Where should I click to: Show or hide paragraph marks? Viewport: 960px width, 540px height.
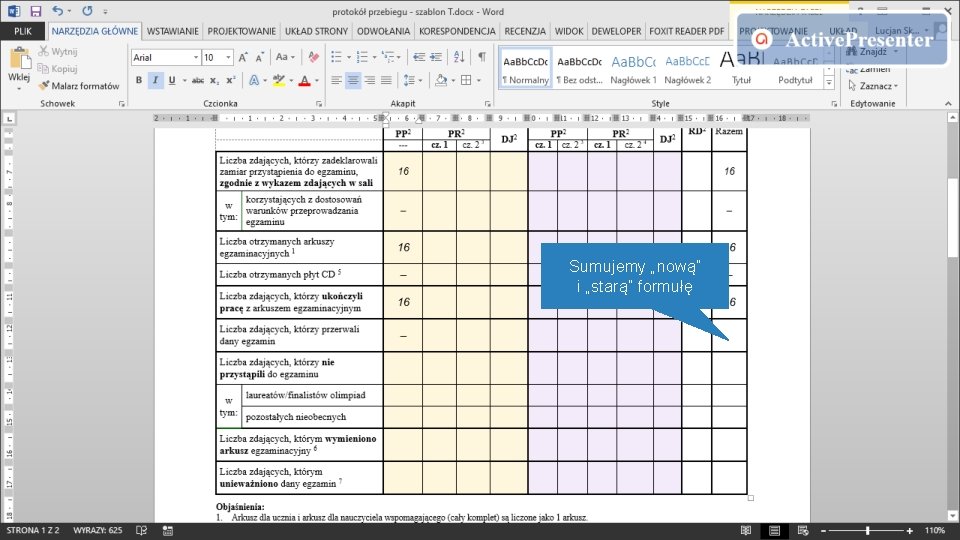tap(482, 57)
